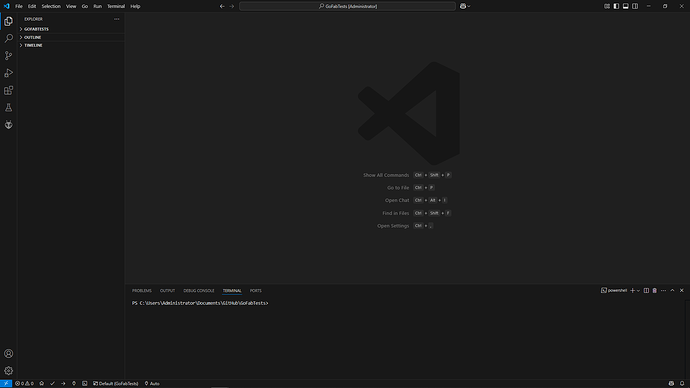Open the Manage gear icon
The image size is (690, 388).
tap(8, 370)
